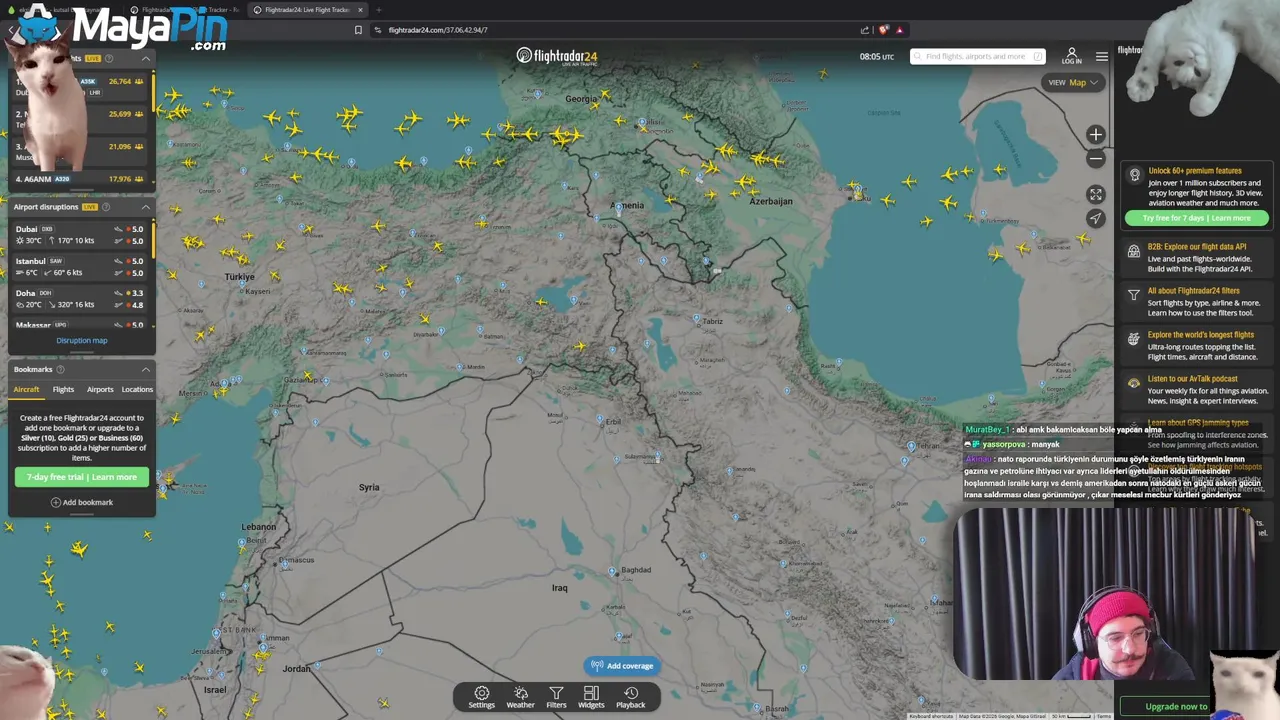Click the 08:05 UTC time display
Screen dimensions: 1280x720
tap(877, 56)
